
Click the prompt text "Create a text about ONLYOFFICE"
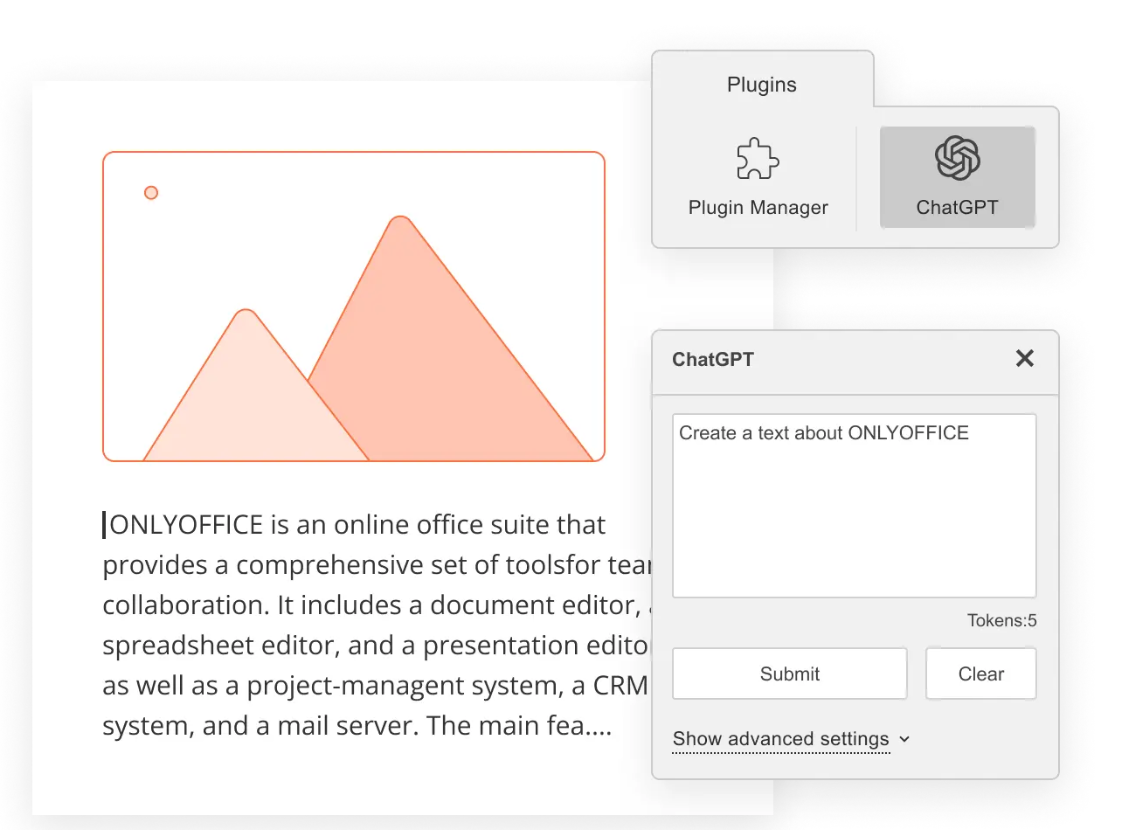pos(823,433)
